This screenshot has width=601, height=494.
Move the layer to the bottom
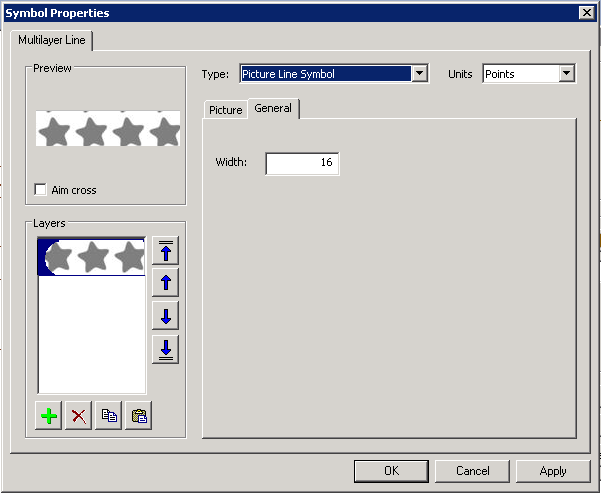click(166, 350)
